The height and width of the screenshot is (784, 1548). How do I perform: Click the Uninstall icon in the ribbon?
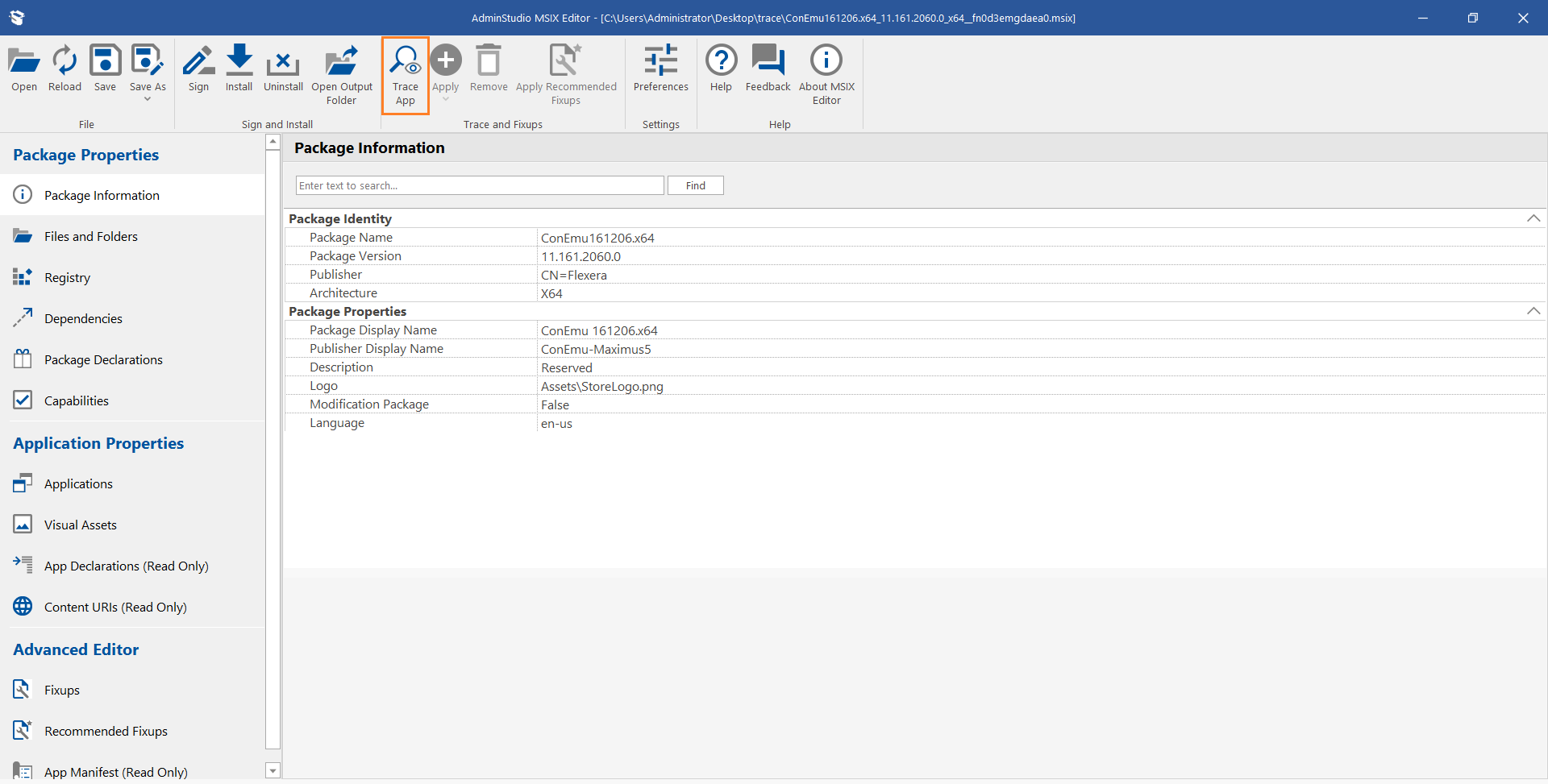coord(283,69)
